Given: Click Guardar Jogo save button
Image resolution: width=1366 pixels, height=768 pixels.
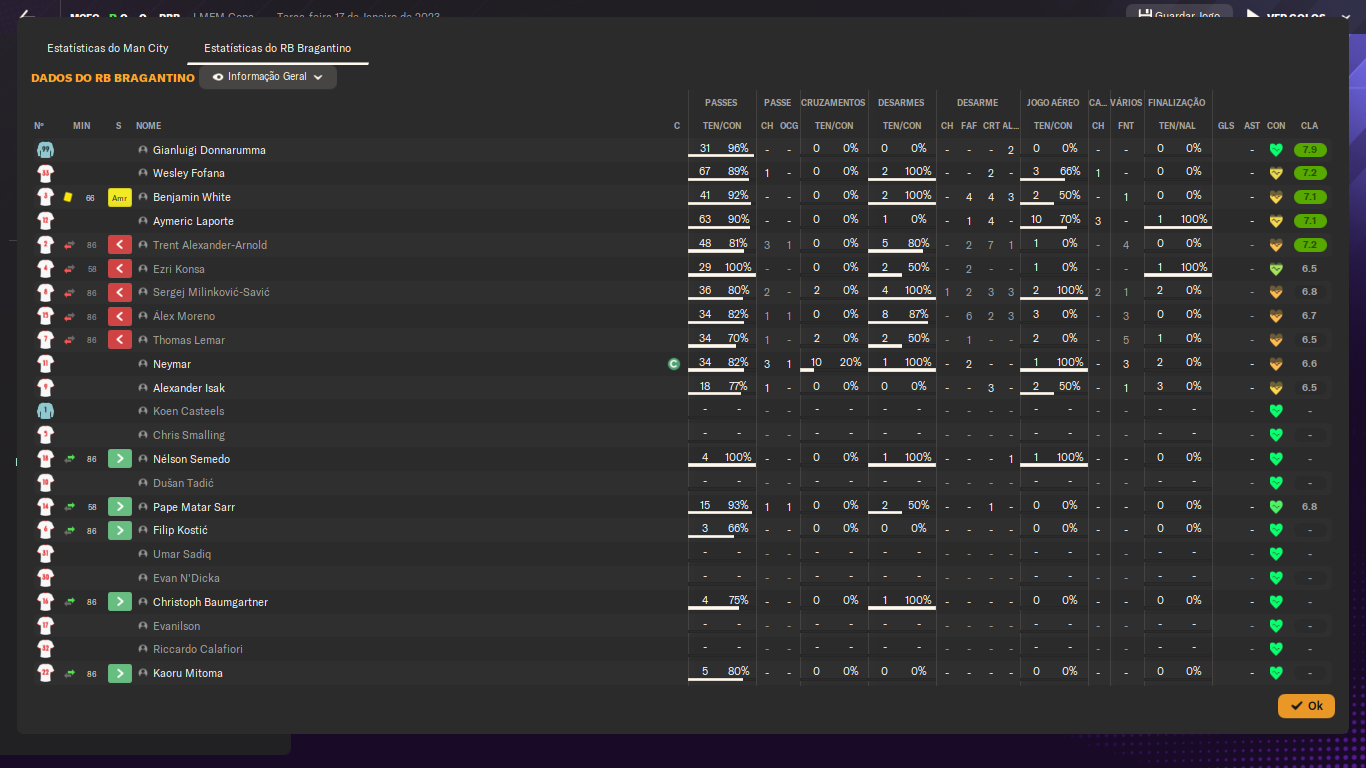Looking at the screenshot, I should pos(1179,16).
